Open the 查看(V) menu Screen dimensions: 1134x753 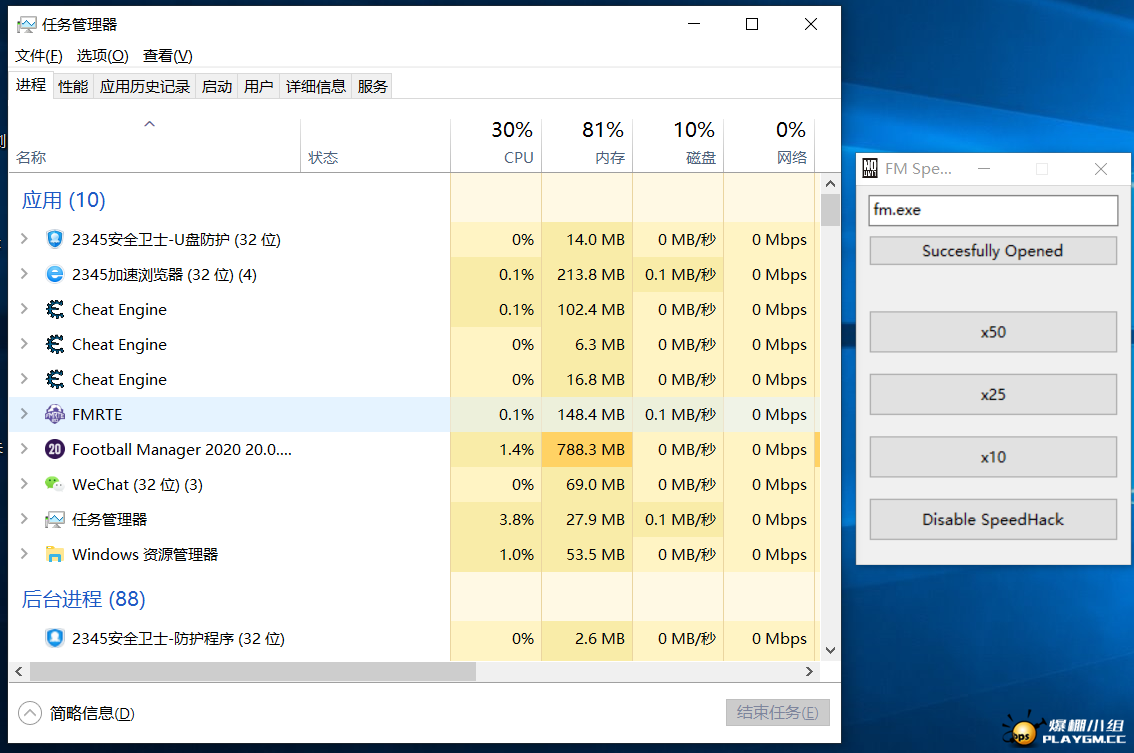[x=168, y=56]
